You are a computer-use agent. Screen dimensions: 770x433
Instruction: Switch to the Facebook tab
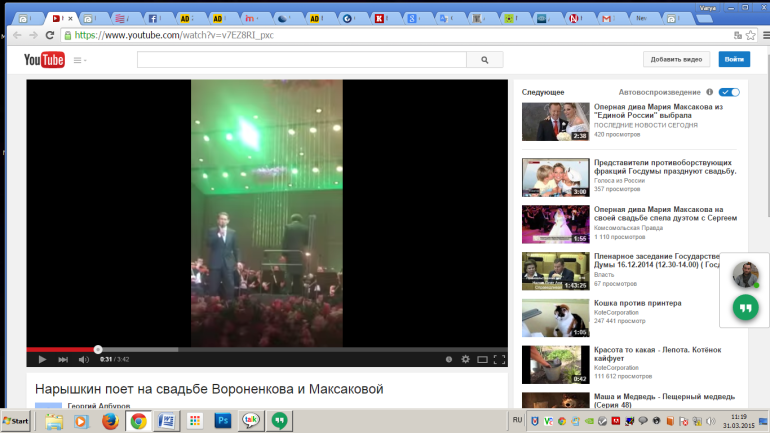(155, 19)
